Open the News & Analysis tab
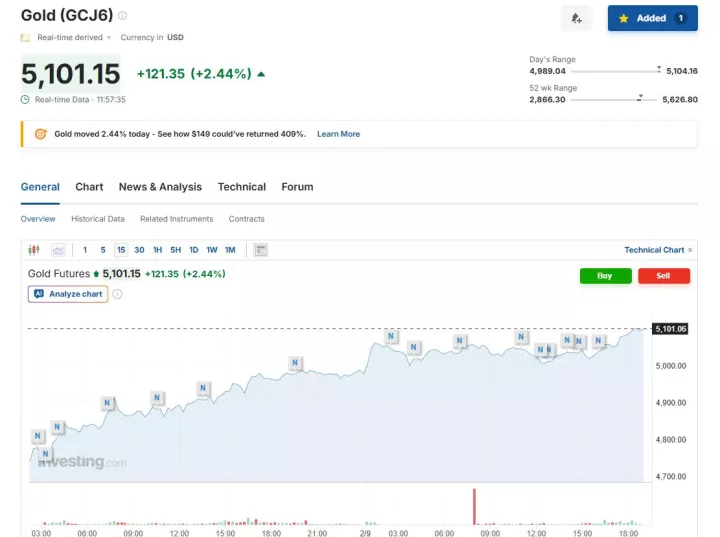720x537 pixels. [160, 187]
